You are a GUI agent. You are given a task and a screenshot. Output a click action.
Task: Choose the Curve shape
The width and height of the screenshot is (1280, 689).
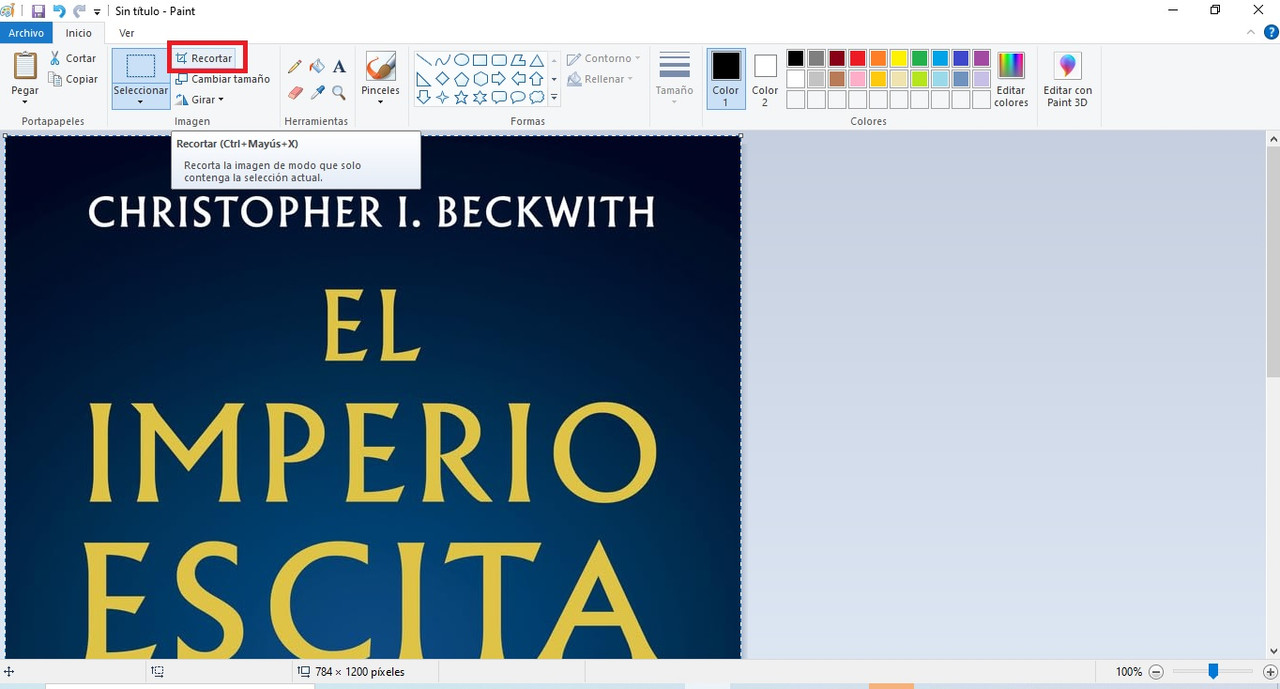tap(442, 60)
